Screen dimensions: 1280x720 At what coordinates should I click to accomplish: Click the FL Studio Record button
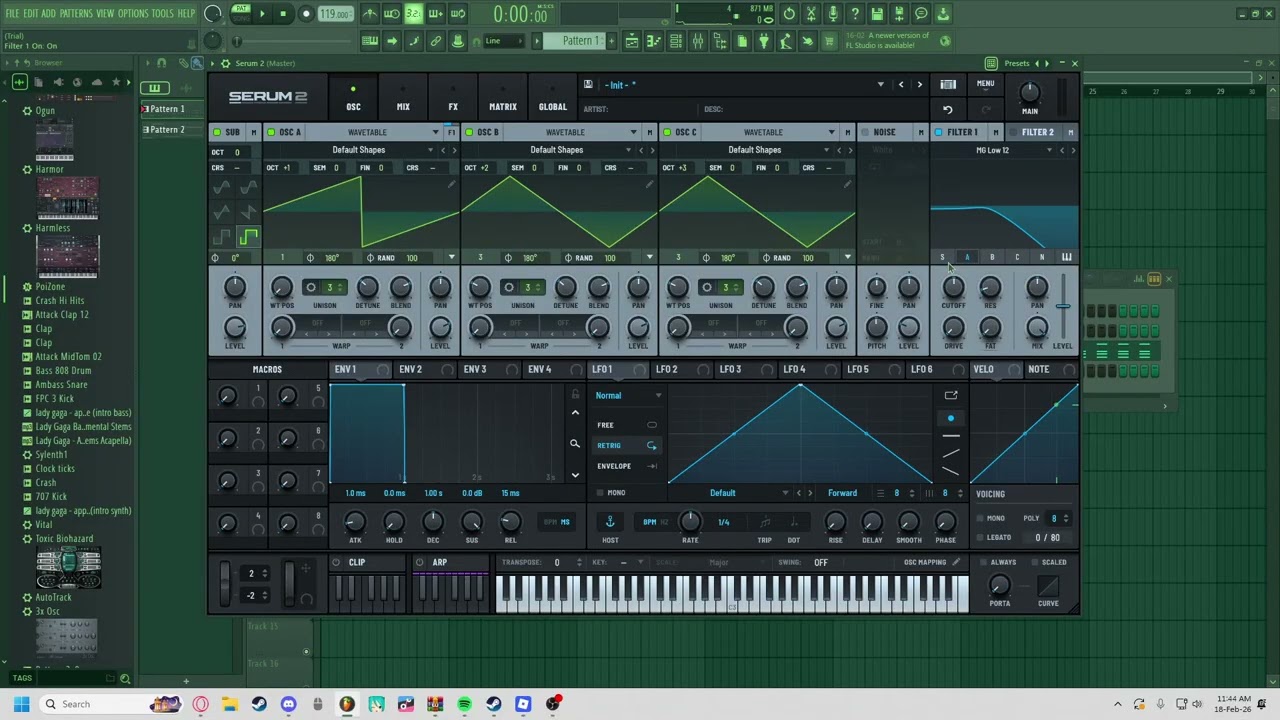[x=306, y=14]
